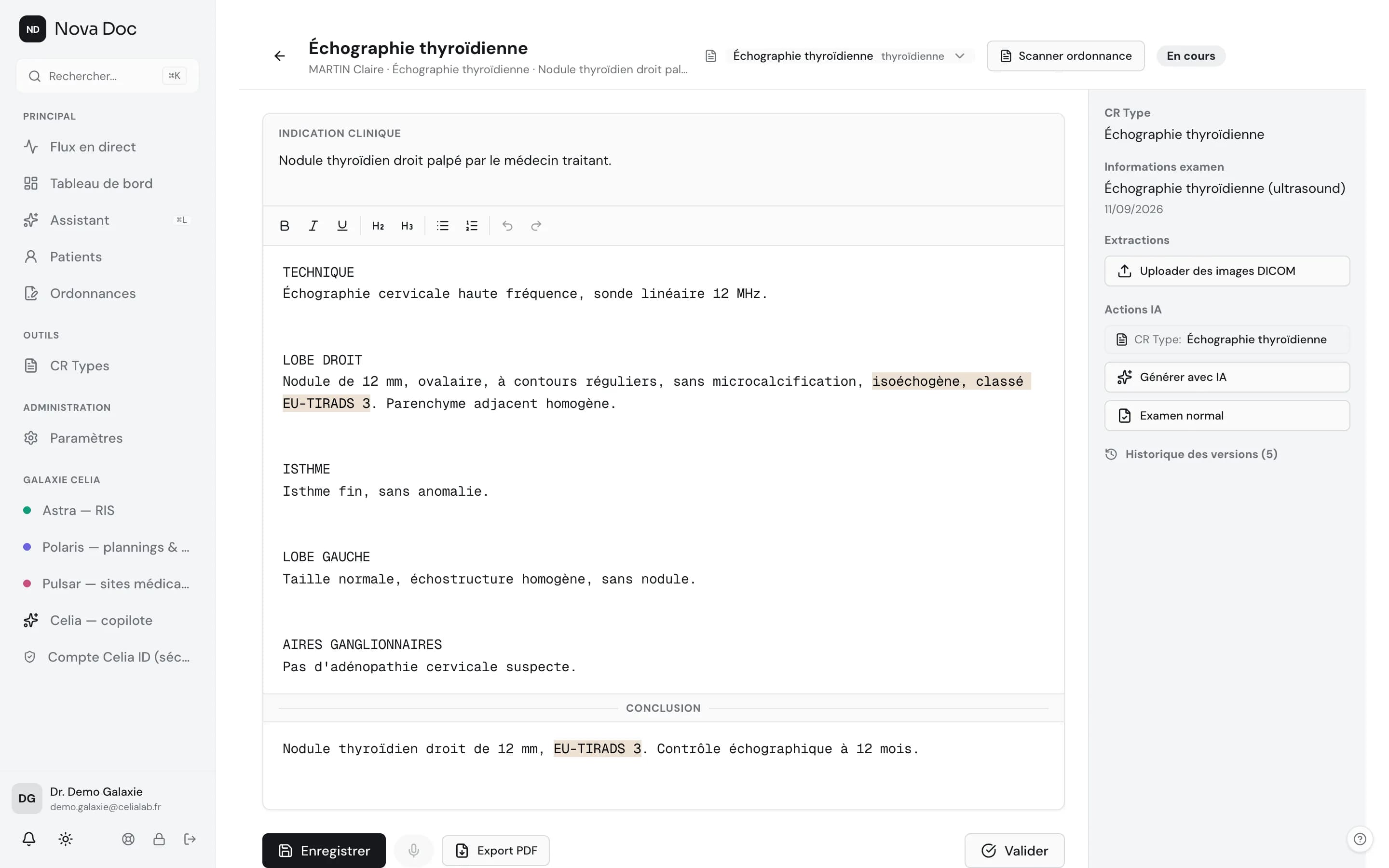The width and height of the screenshot is (1389, 868).
Task: Open CR Type selector under Actions IA
Action: click(1226, 339)
